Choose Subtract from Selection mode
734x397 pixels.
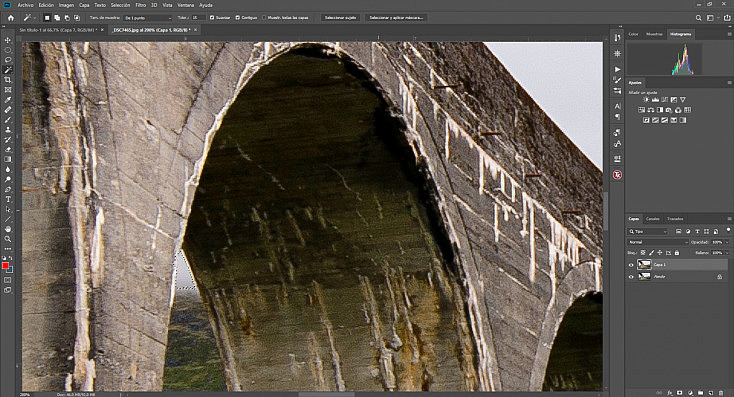(67, 18)
